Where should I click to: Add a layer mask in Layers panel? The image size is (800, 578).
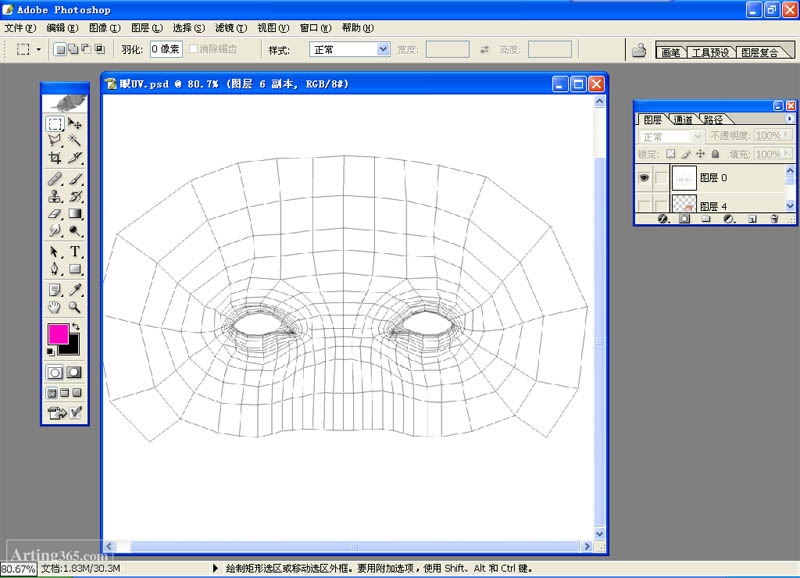pyautogui.click(x=685, y=219)
